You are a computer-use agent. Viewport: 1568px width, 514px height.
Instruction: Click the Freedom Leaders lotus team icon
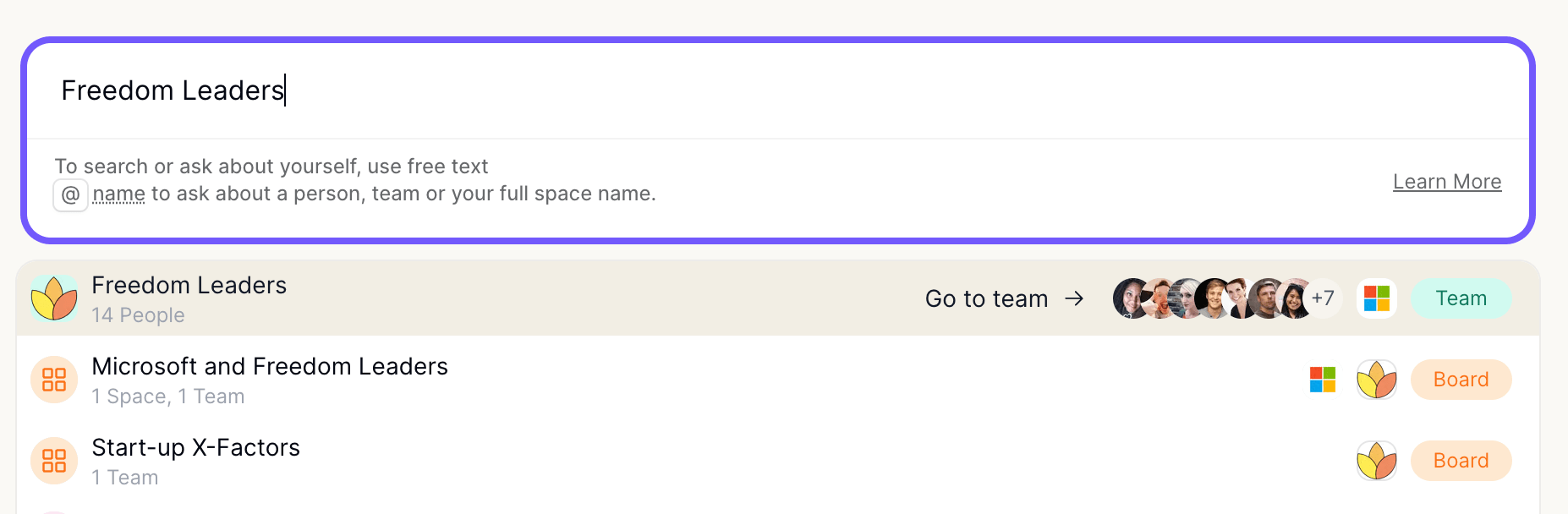point(54,298)
